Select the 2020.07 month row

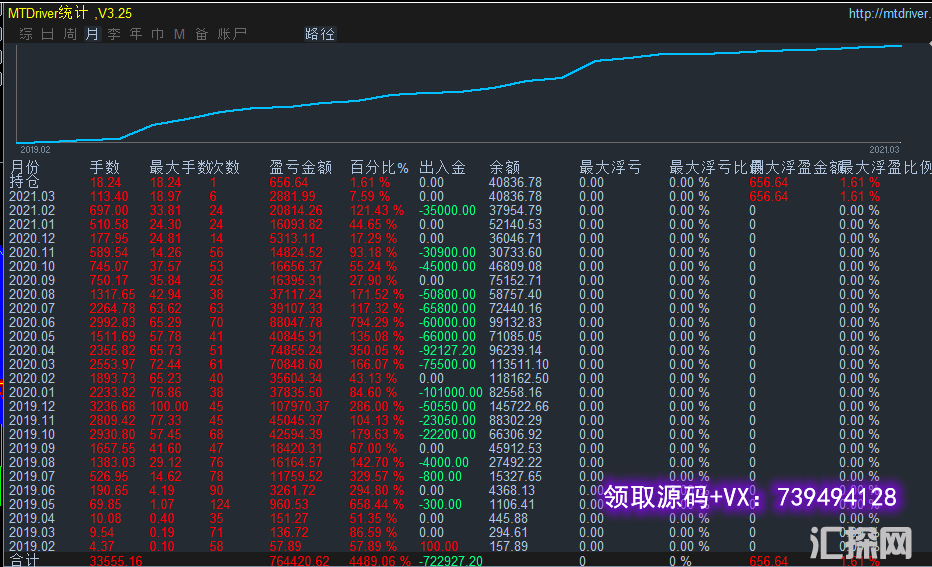(x=32, y=308)
